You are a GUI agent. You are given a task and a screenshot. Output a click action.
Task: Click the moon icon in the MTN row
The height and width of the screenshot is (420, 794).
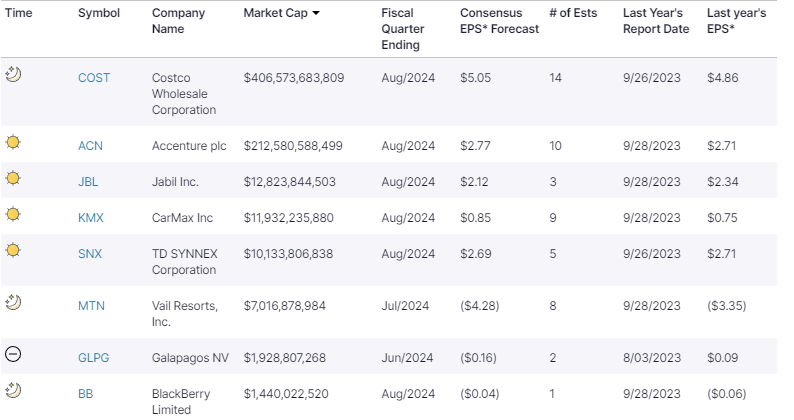click(13, 301)
